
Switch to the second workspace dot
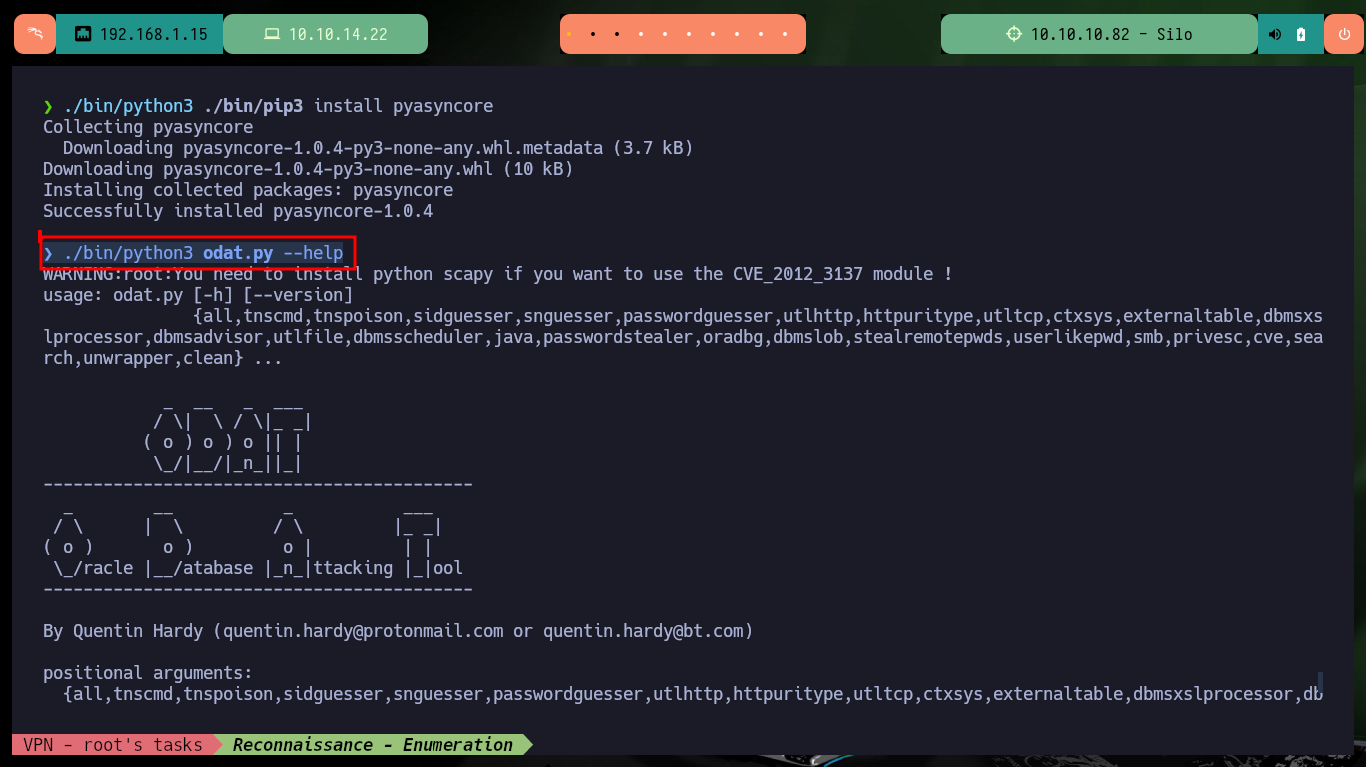pos(593,34)
